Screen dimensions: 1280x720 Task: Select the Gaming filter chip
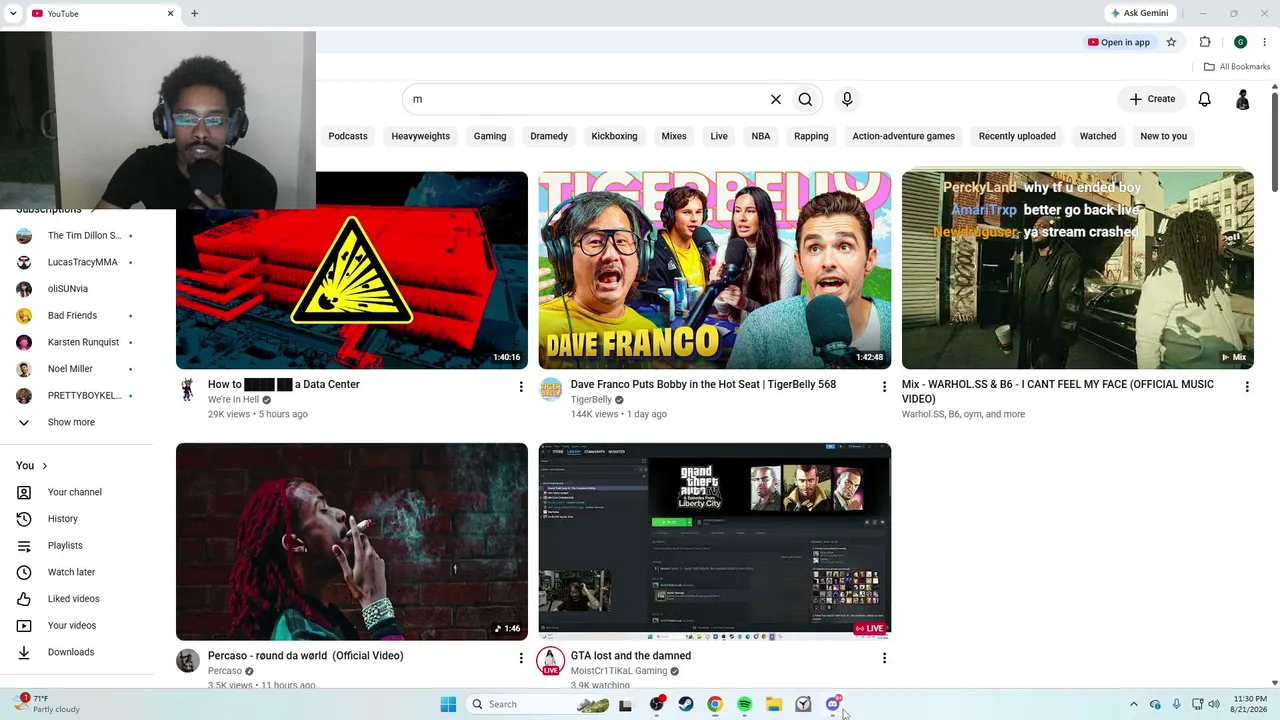[490, 136]
